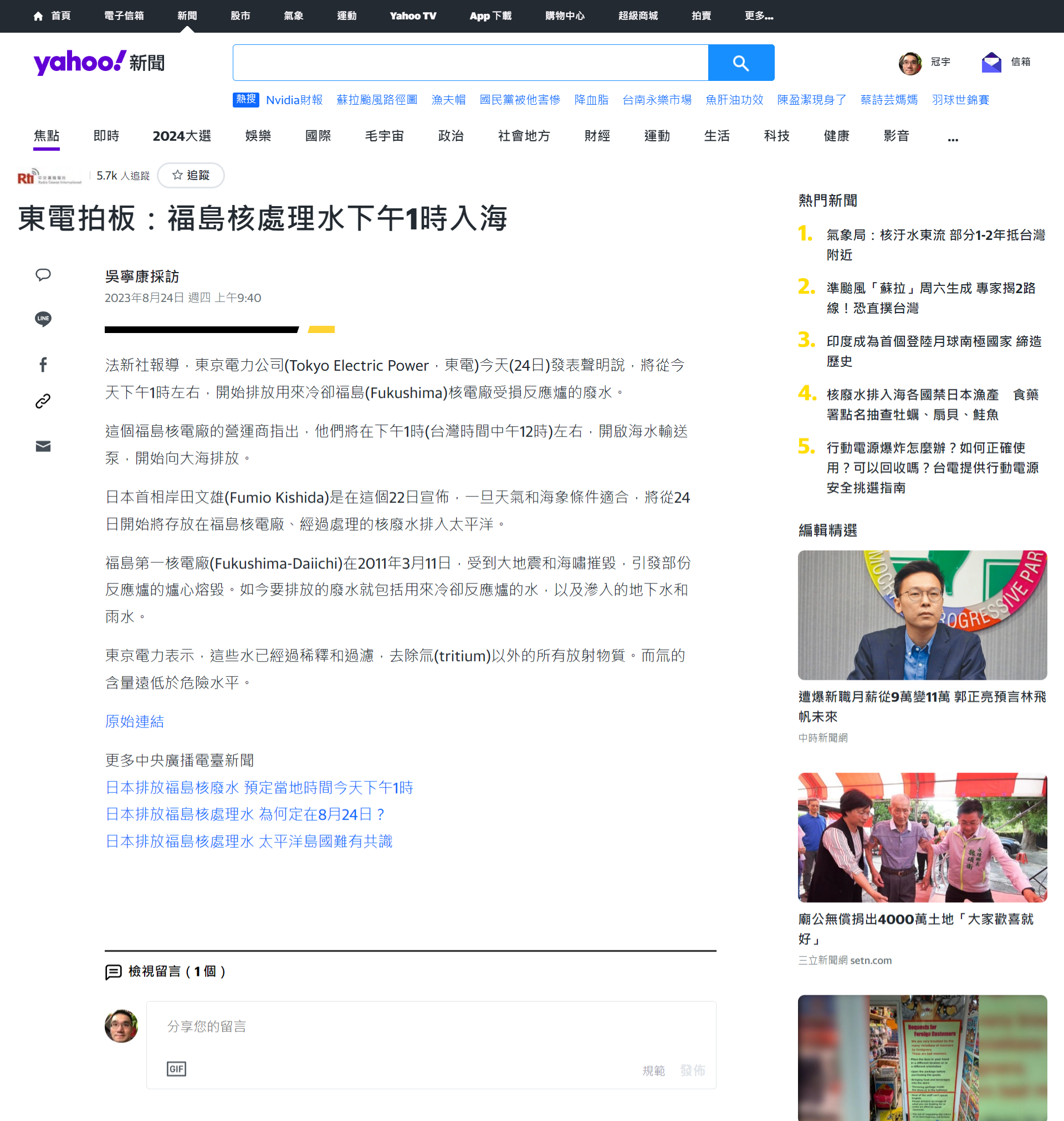Expand 檢視留言 comments section
This screenshot has height=1121, width=1064.
pos(166,971)
